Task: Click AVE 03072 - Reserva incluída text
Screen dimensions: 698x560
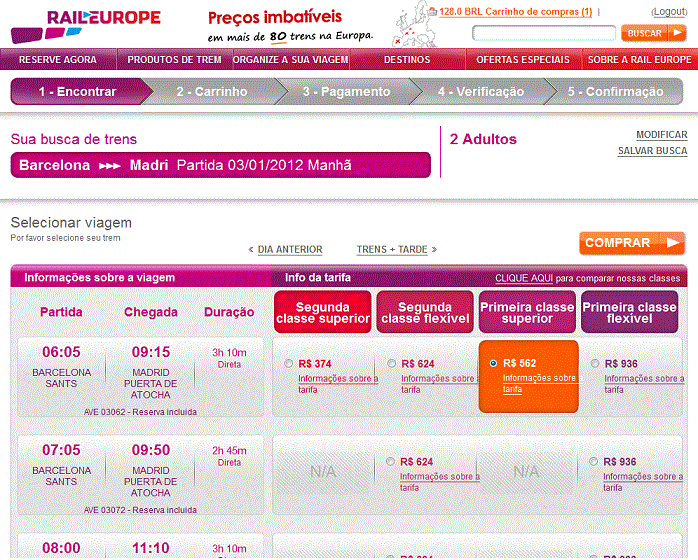Action: [x=140, y=510]
